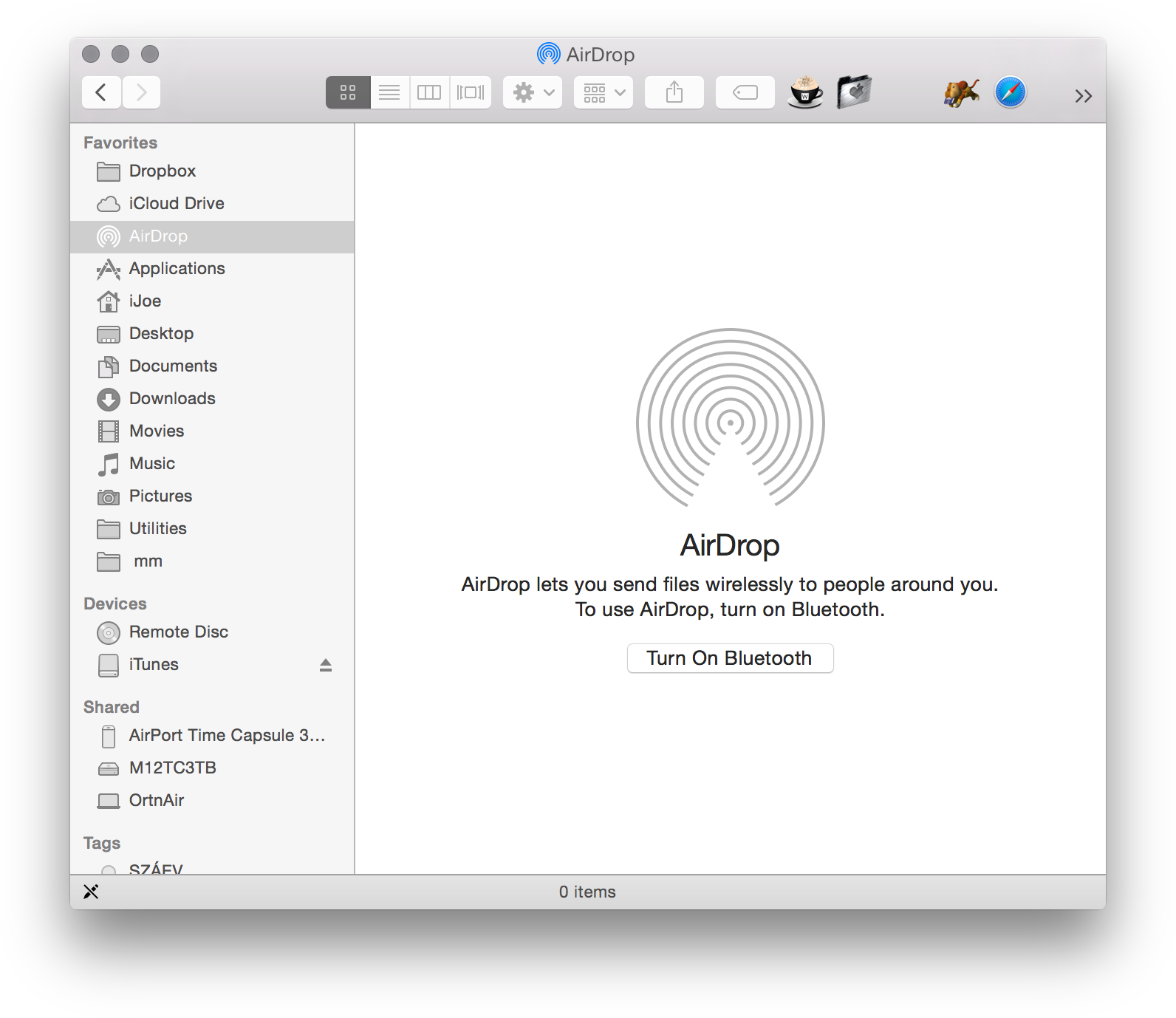Open OrtnAir shared computer
This screenshot has width=1176, height=1018.
coord(212,801)
